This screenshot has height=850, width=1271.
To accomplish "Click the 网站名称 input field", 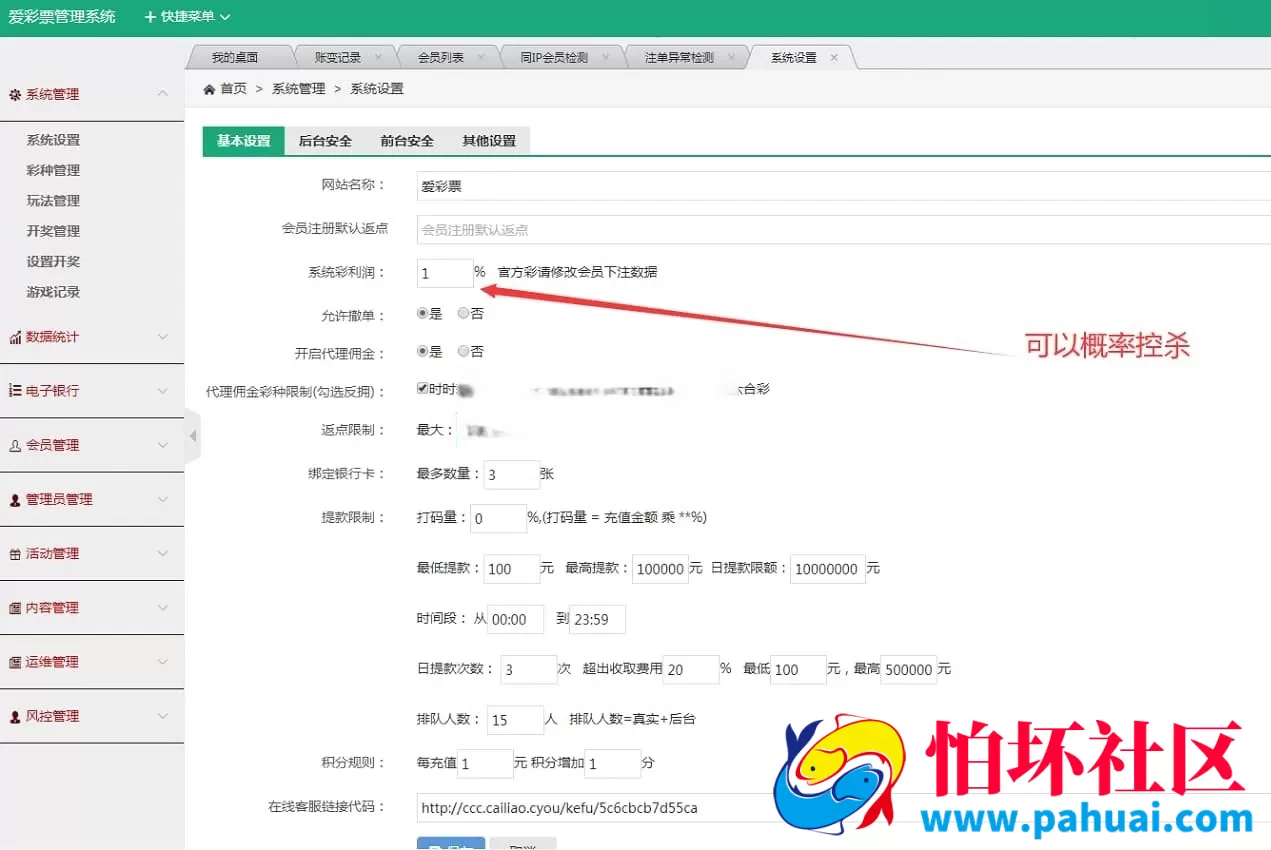I will coord(600,186).
